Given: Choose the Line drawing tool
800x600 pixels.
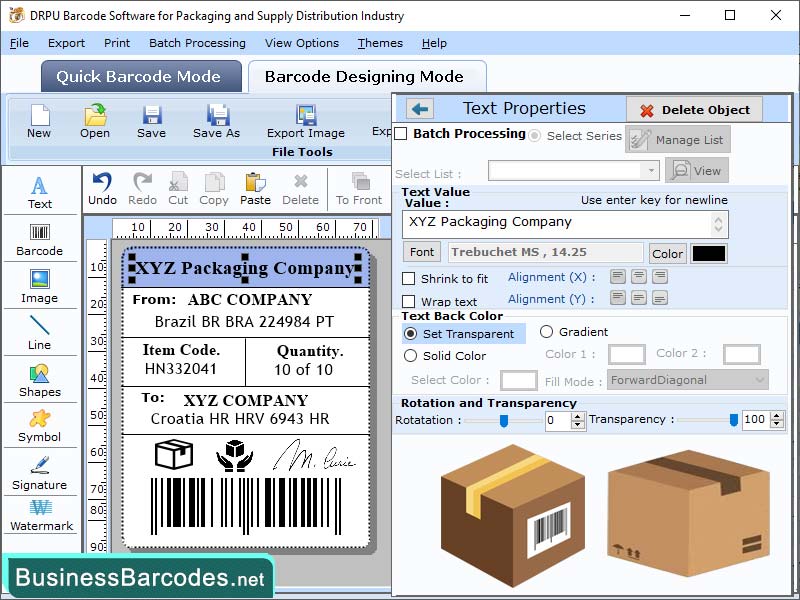Looking at the screenshot, I should (40, 333).
